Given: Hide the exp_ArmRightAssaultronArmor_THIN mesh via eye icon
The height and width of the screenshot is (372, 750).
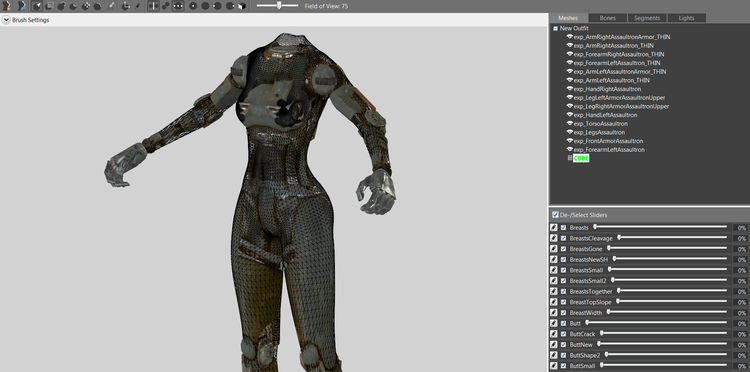Looking at the screenshot, I should coord(570,37).
